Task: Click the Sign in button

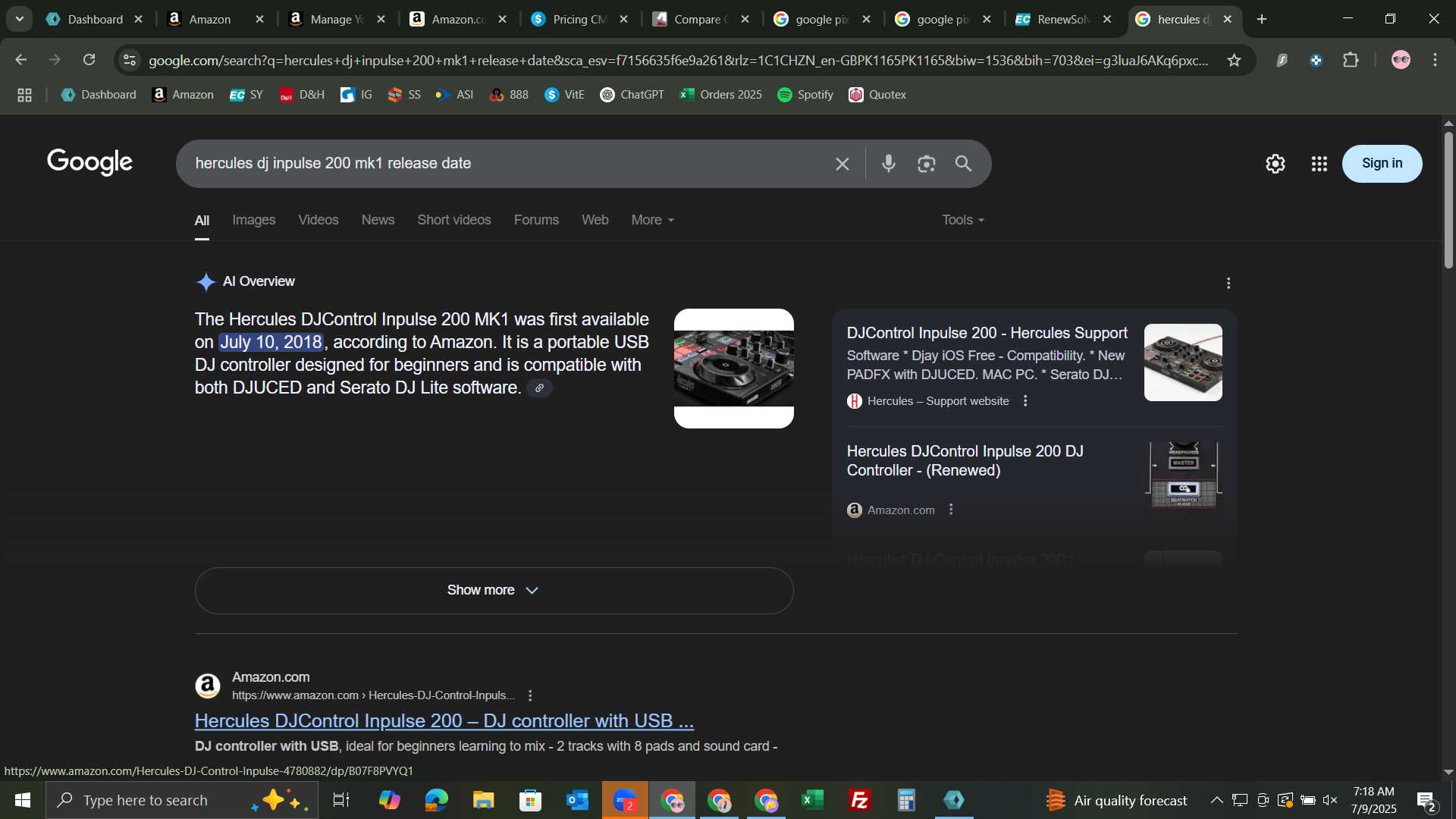Action: (1382, 164)
